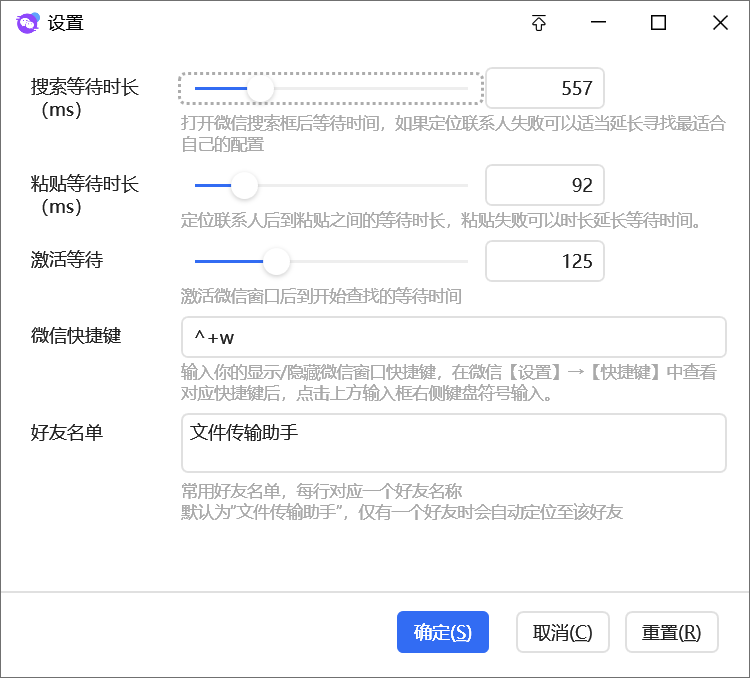Maximize the 设置 window
The height and width of the screenshot is (678, 750).
click(659, 22)
